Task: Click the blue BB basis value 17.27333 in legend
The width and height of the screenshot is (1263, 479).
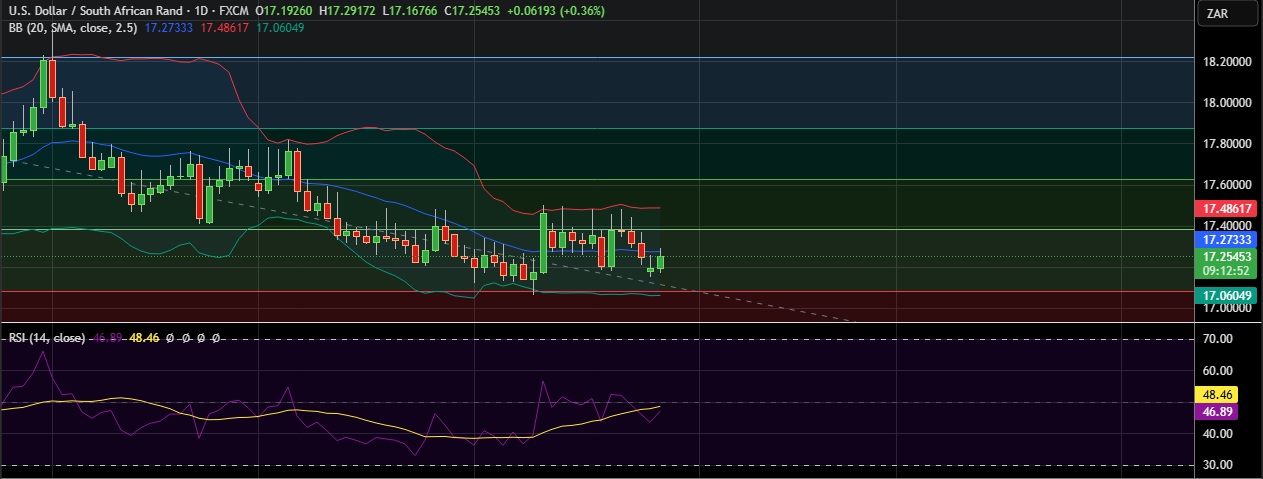Action: click(x=169, y=28)
